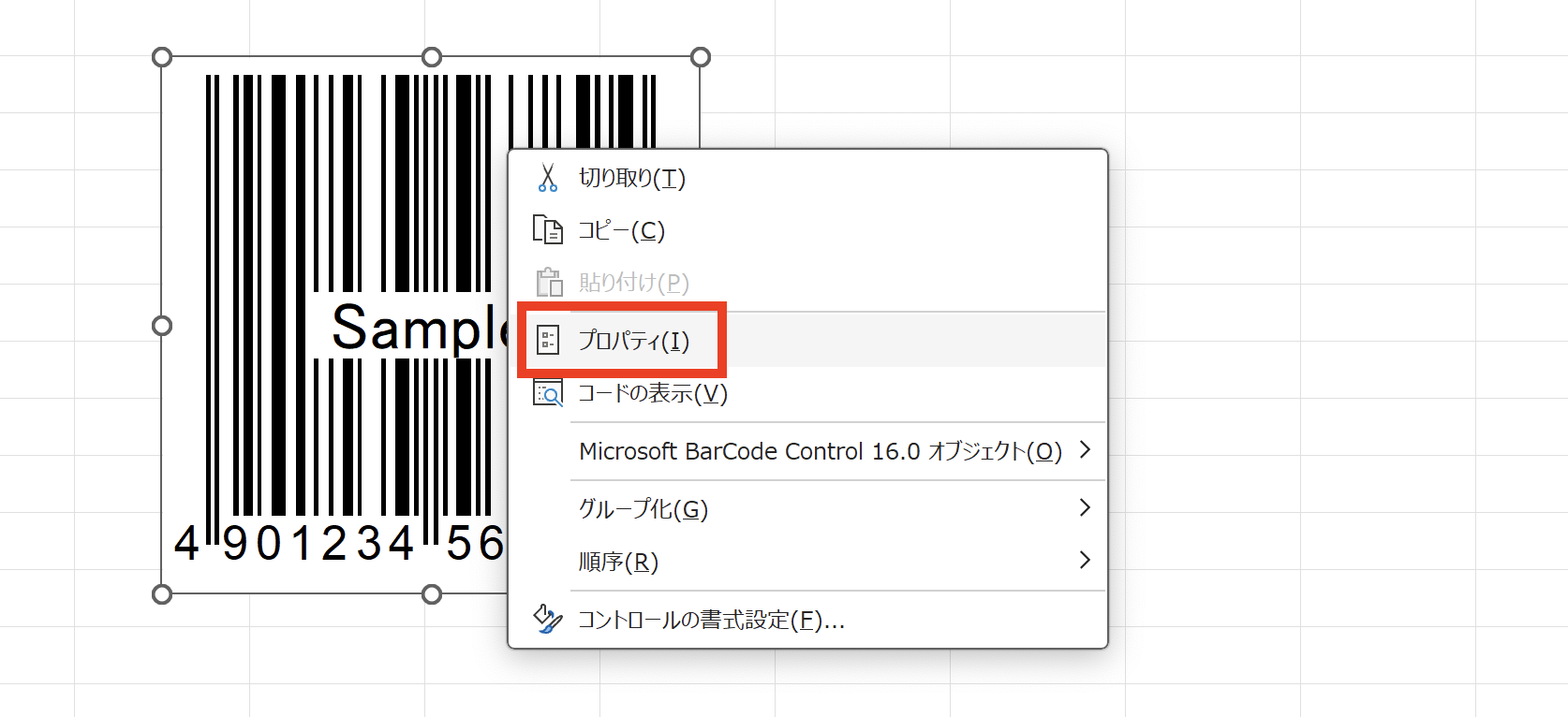Screen dimensions: 1568x717
Task: Click the bottom-left corner handle of barcode
Action: (x=162, y=594)
